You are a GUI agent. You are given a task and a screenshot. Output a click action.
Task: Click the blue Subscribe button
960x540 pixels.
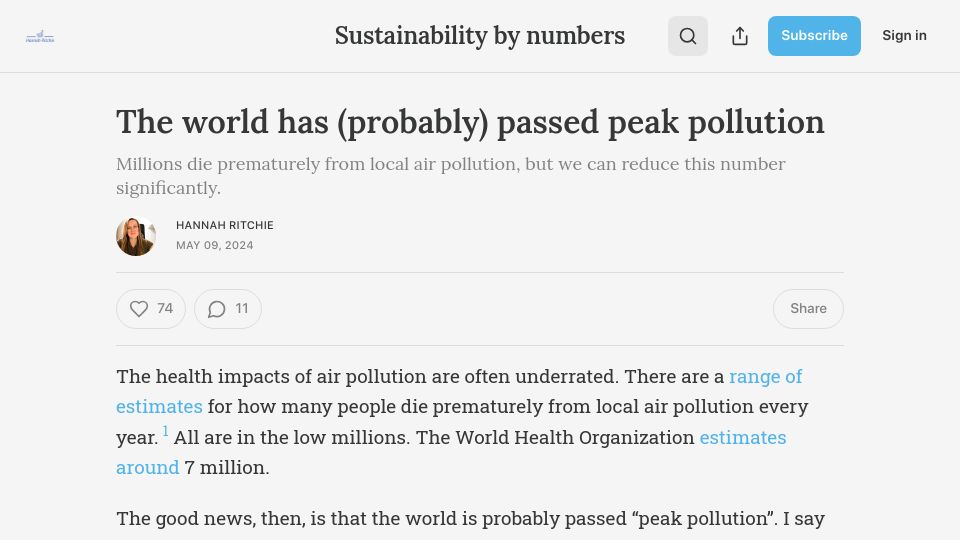pyautogui.click(x=814, y=36)
